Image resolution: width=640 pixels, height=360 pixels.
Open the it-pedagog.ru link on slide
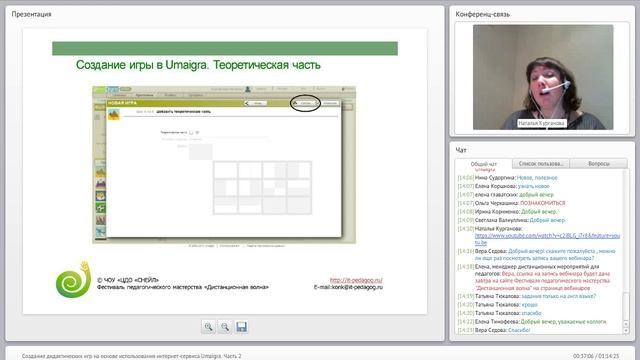coord(356,280)
